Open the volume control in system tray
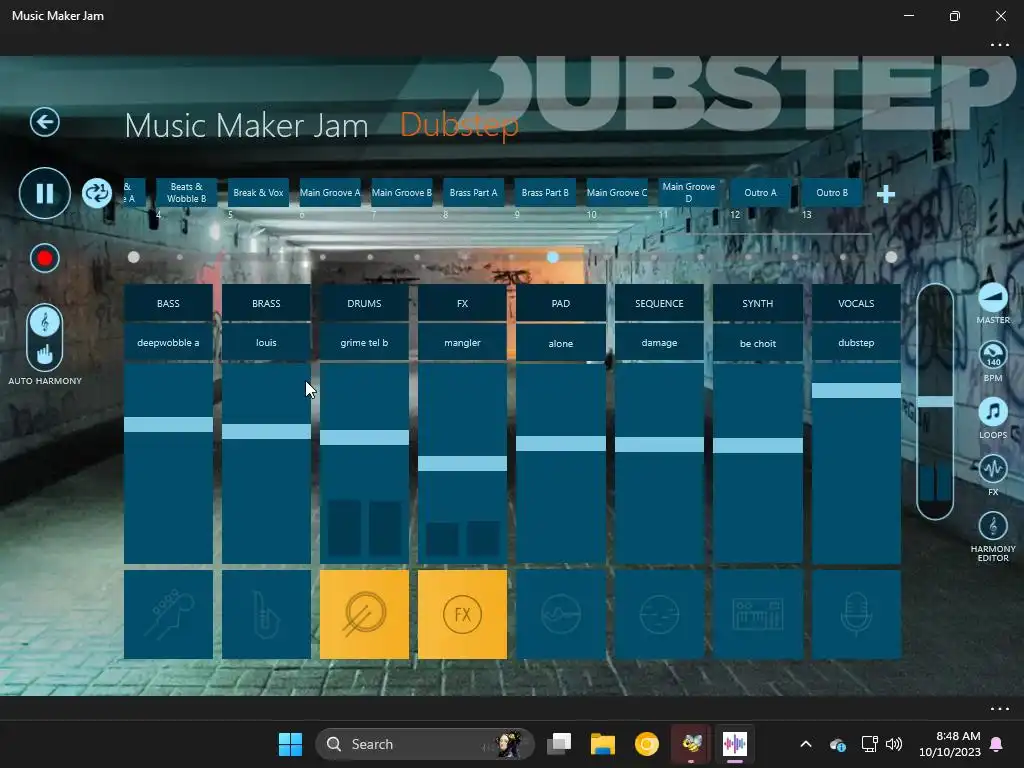This screenshot has height=768, width=1024. tap(893, 744)
